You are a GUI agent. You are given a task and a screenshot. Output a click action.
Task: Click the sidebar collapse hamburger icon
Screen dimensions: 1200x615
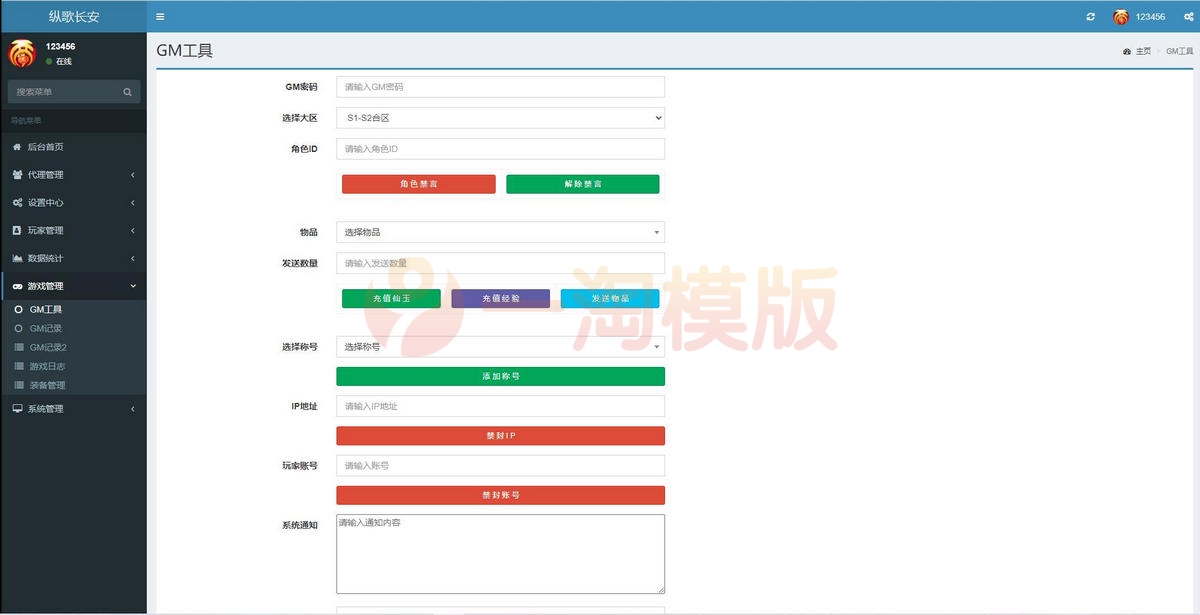point(160,16)
